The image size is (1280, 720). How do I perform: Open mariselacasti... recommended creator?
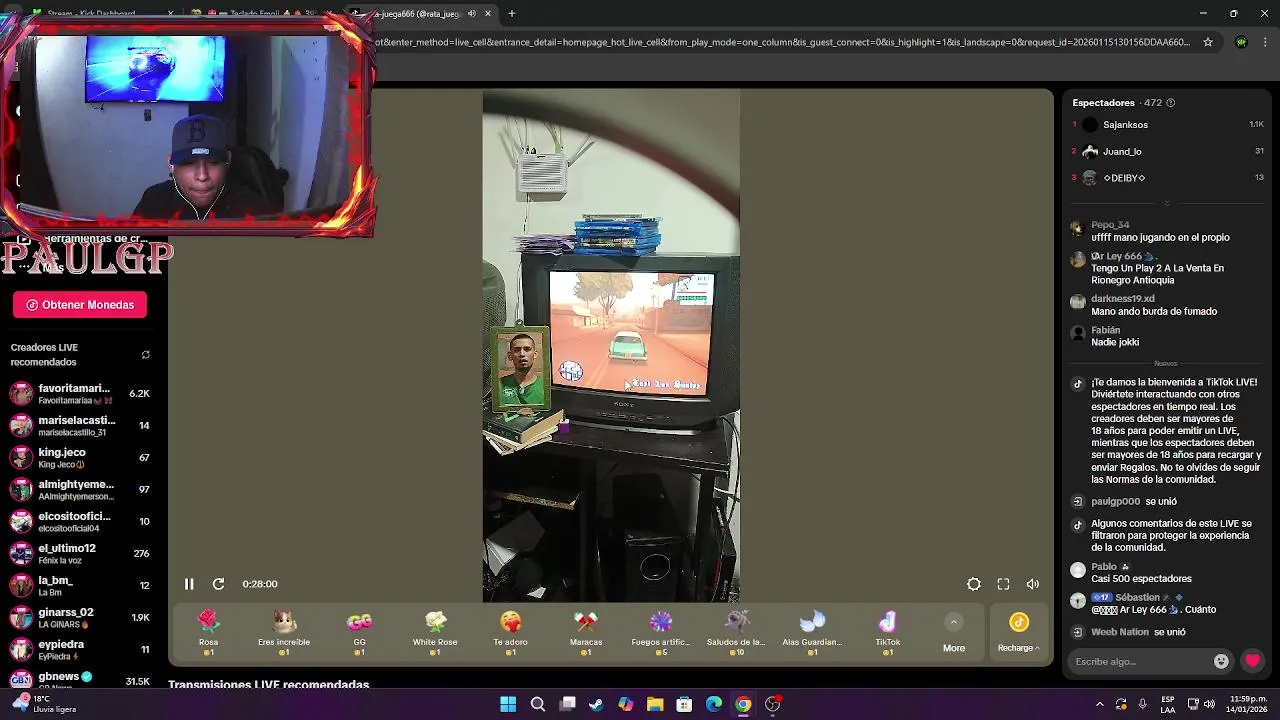[x=80, y=426]
